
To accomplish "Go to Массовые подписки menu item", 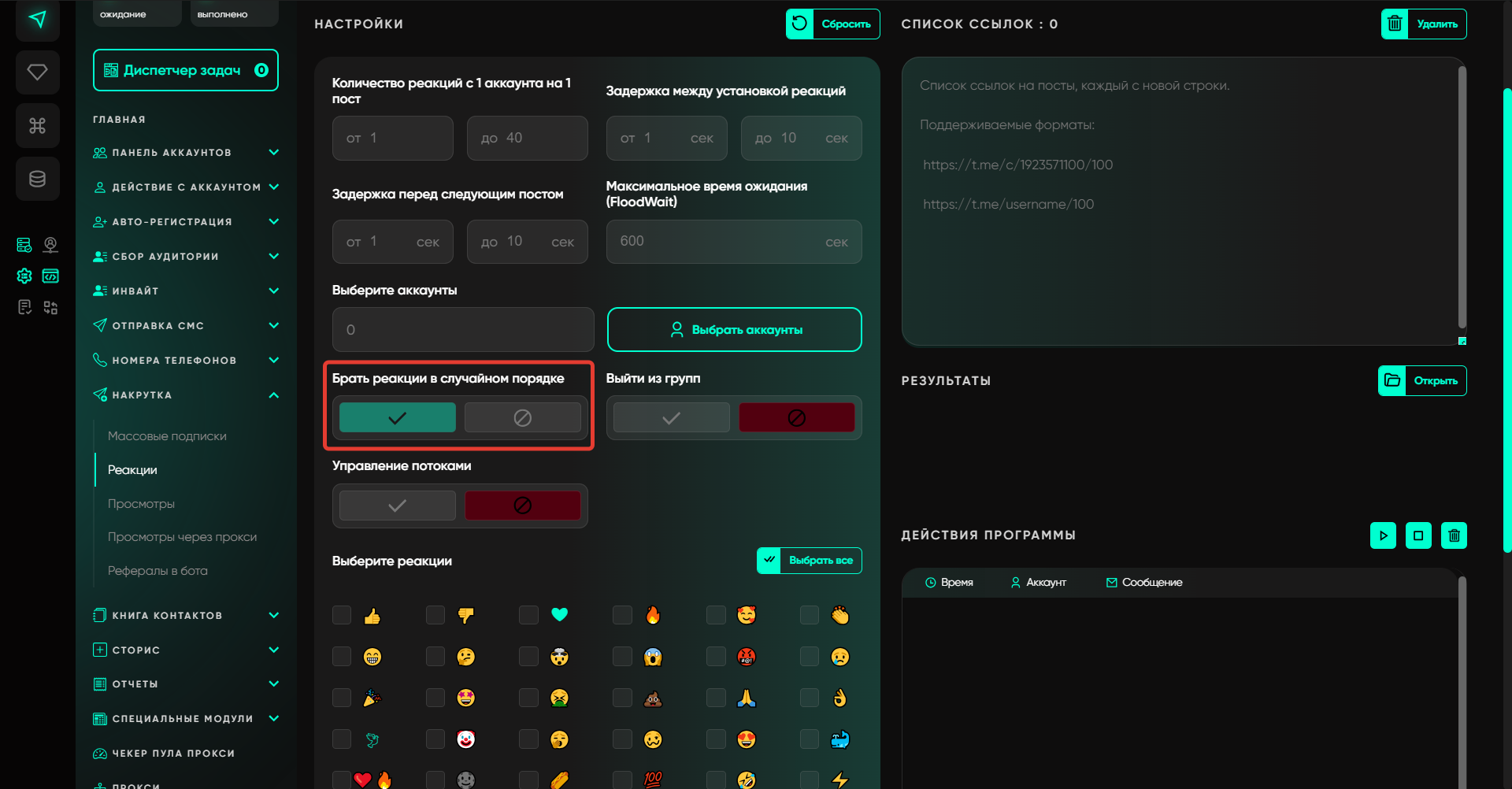I will pos(167,436).
